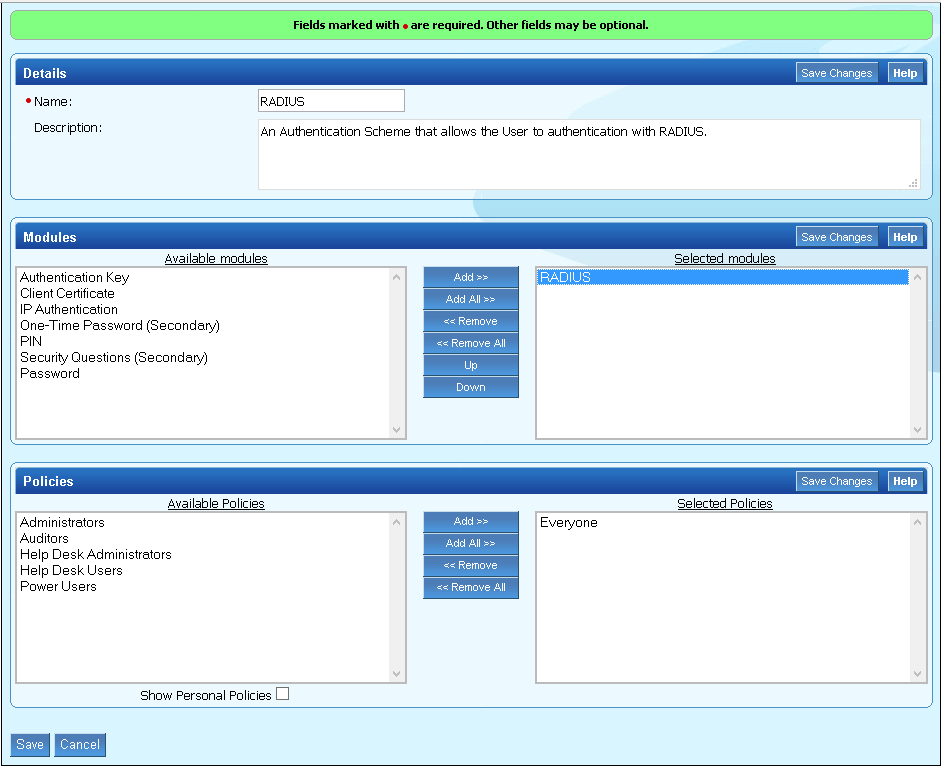
Task: Move selected module Up
Action: (470, 365)
